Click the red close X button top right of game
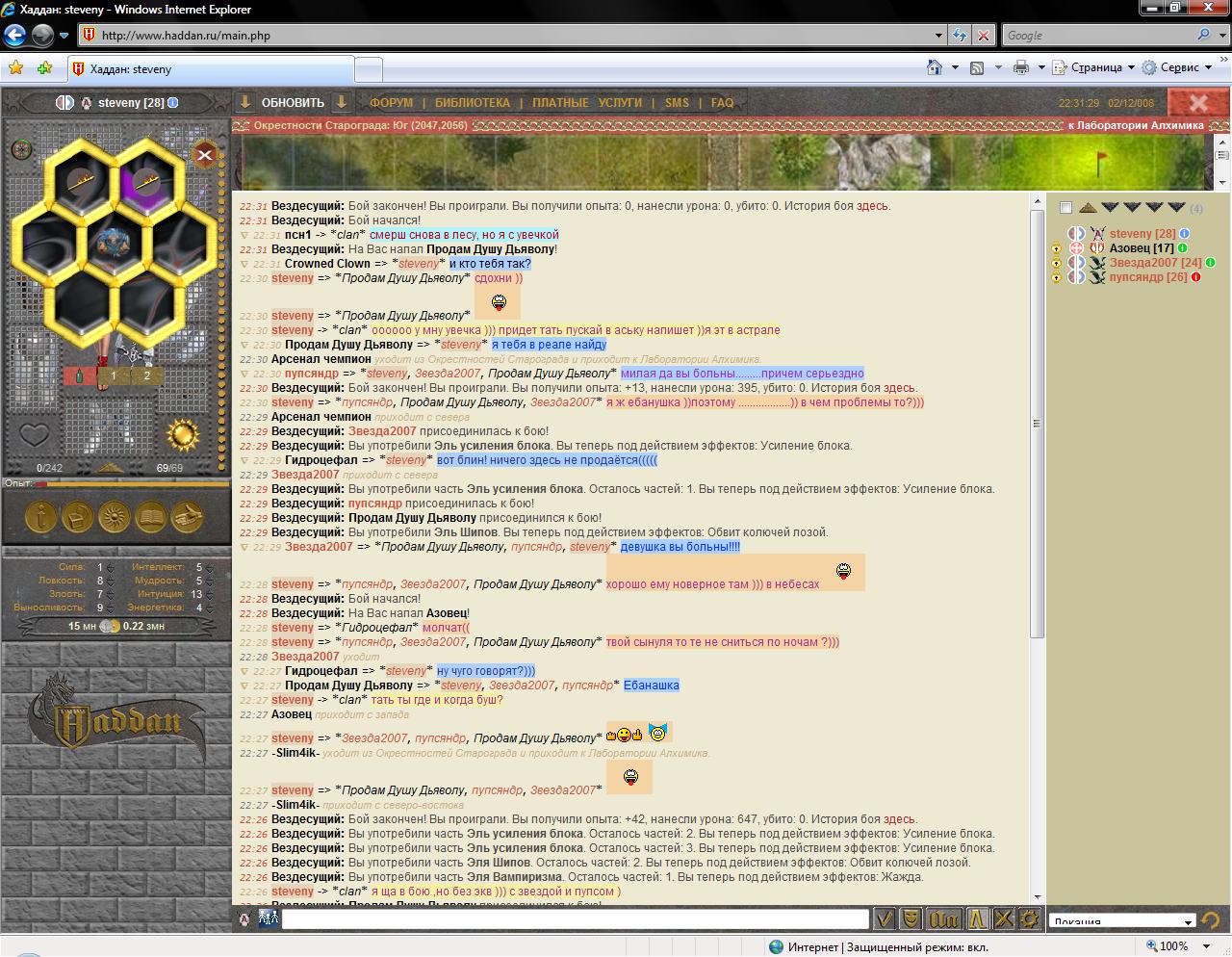The width and height of the screenshot is (1232, 957). click(1198, 102)
